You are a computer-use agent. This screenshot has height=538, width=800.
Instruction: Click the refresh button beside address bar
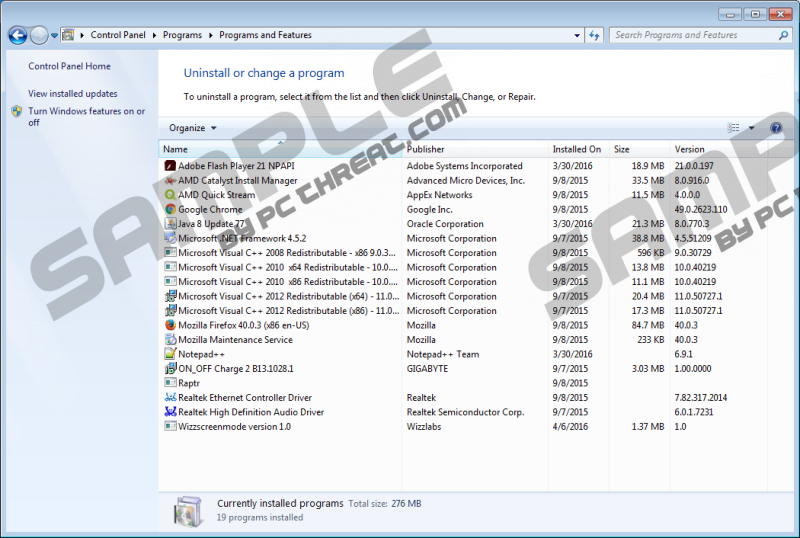595,35
